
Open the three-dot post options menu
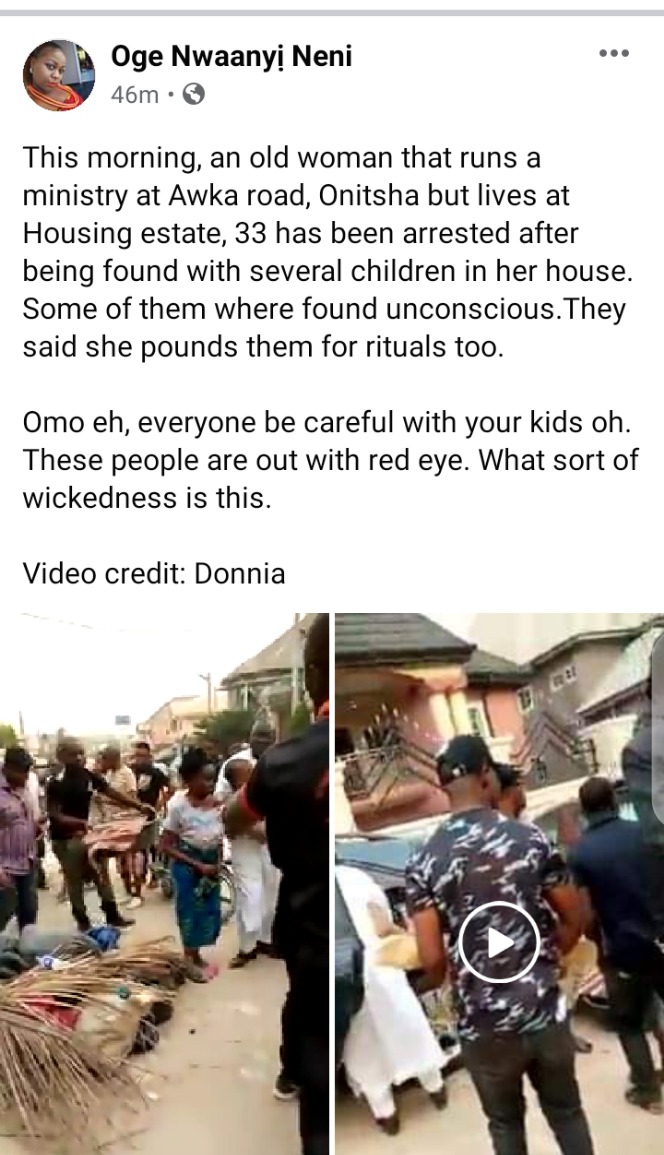click(613, 53)
